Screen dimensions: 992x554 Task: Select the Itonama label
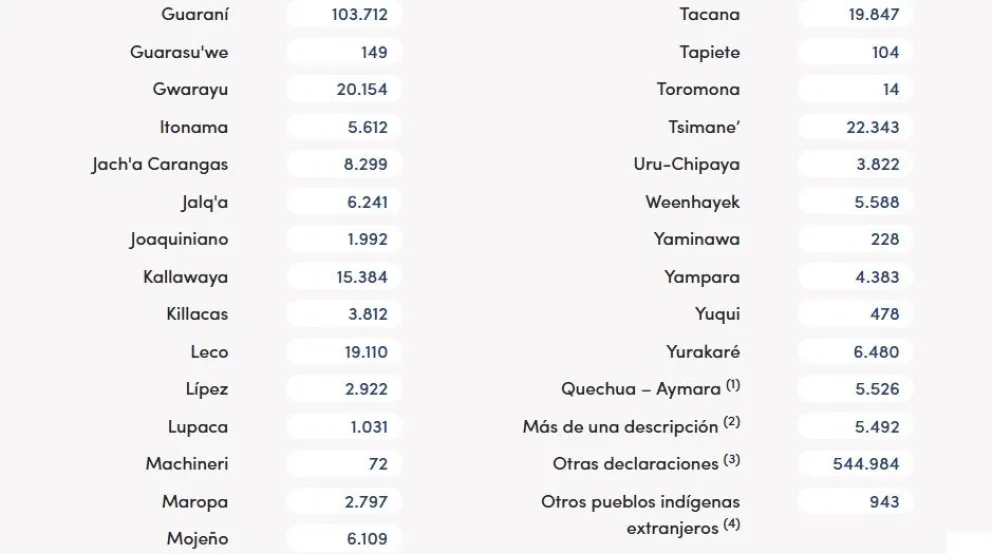click(194, 127)
